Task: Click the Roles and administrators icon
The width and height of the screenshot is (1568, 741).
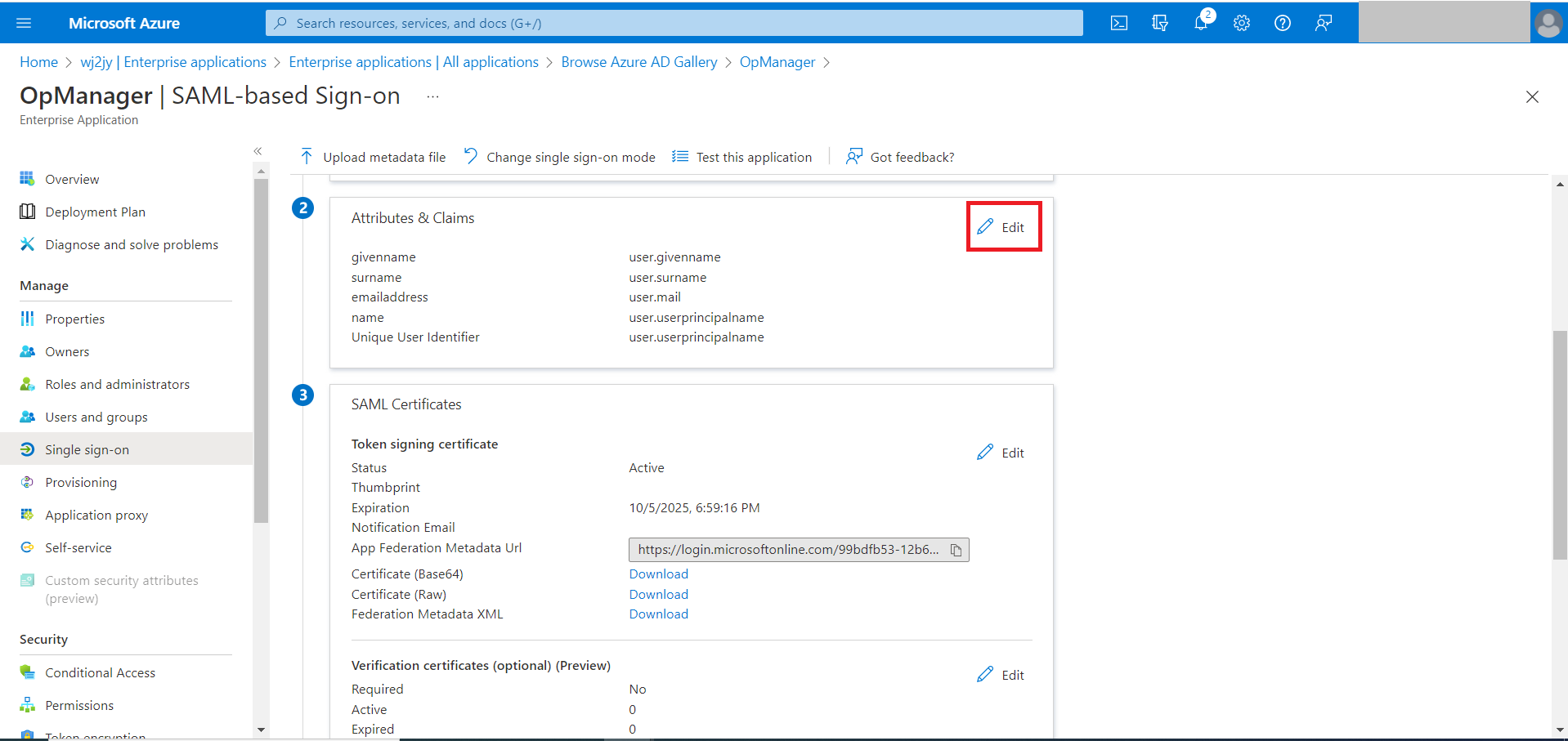Action: pyautogui.click(x=27, y=384)
